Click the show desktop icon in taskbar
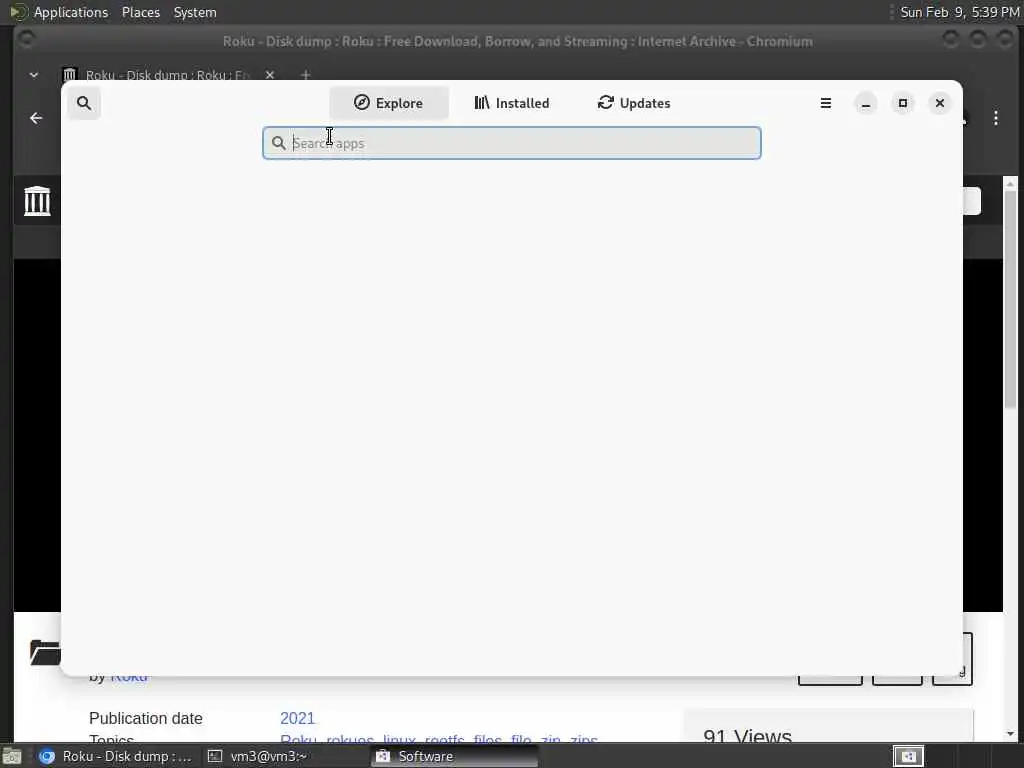1024x768 pixels. tap(12, 757)
